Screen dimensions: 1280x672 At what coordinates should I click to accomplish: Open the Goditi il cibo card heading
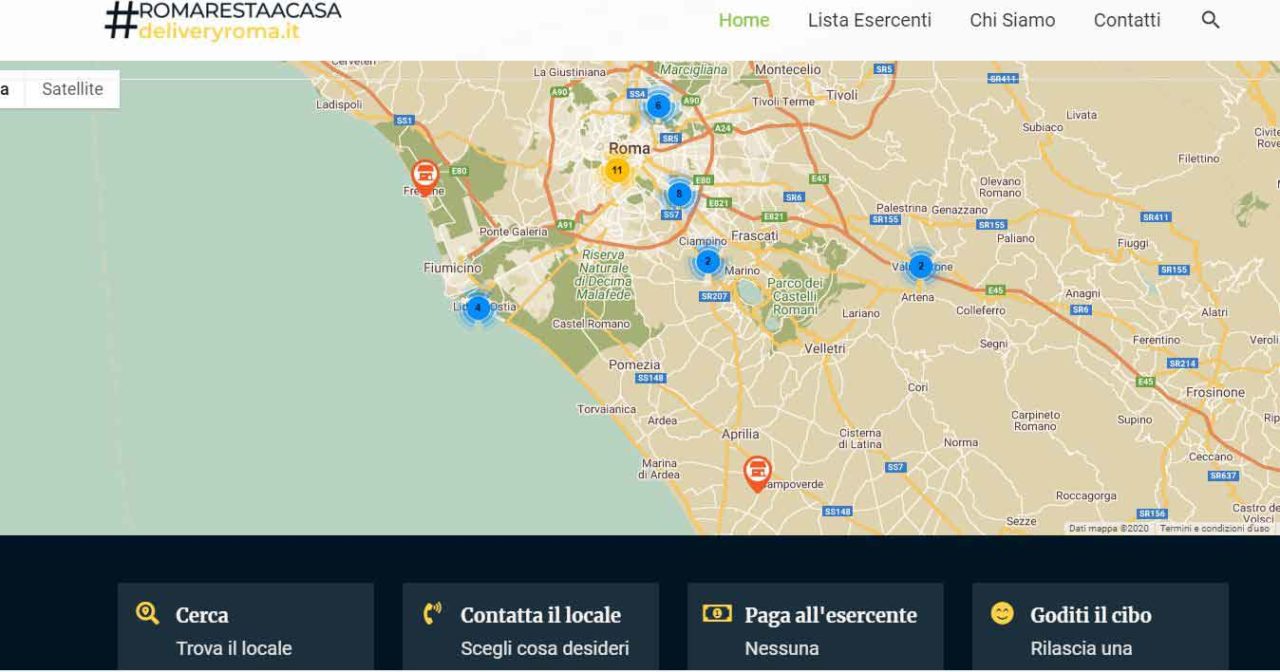(1091, 615)
